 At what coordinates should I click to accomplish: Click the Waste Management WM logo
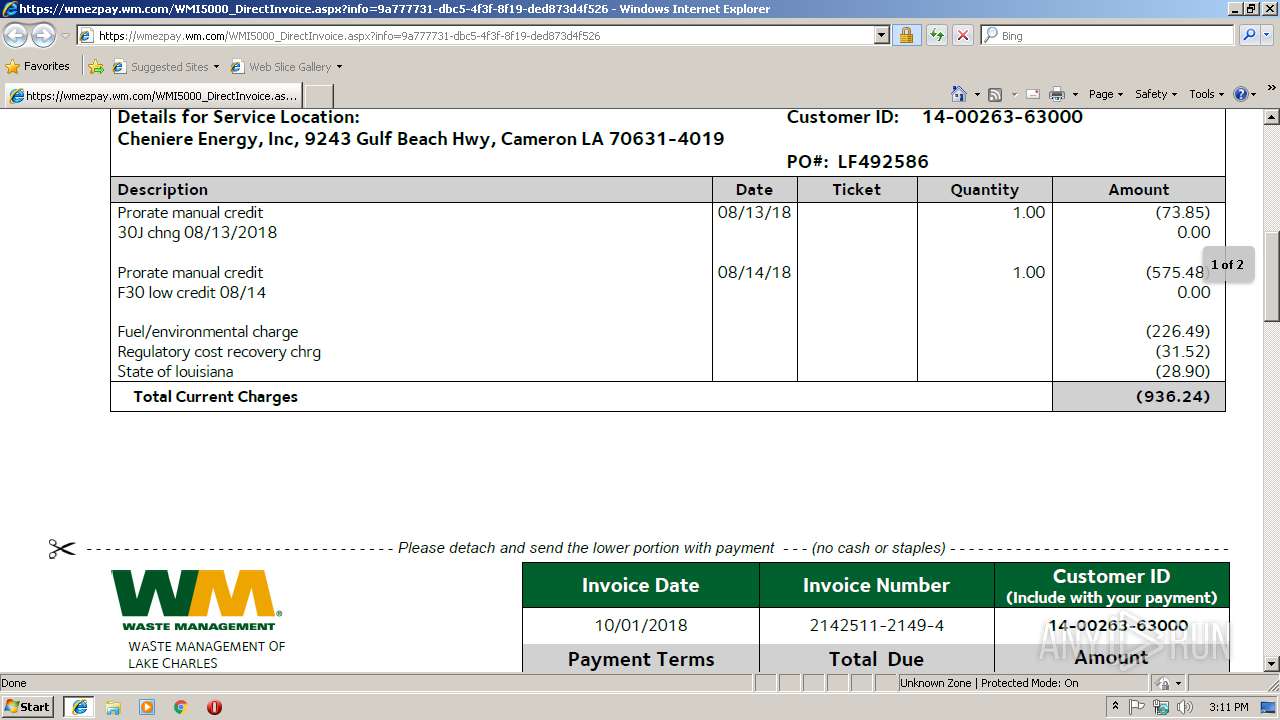pyautogui.click(x=196, y=600)
